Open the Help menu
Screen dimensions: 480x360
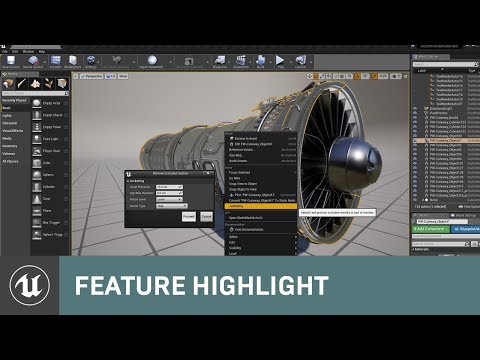42,52
